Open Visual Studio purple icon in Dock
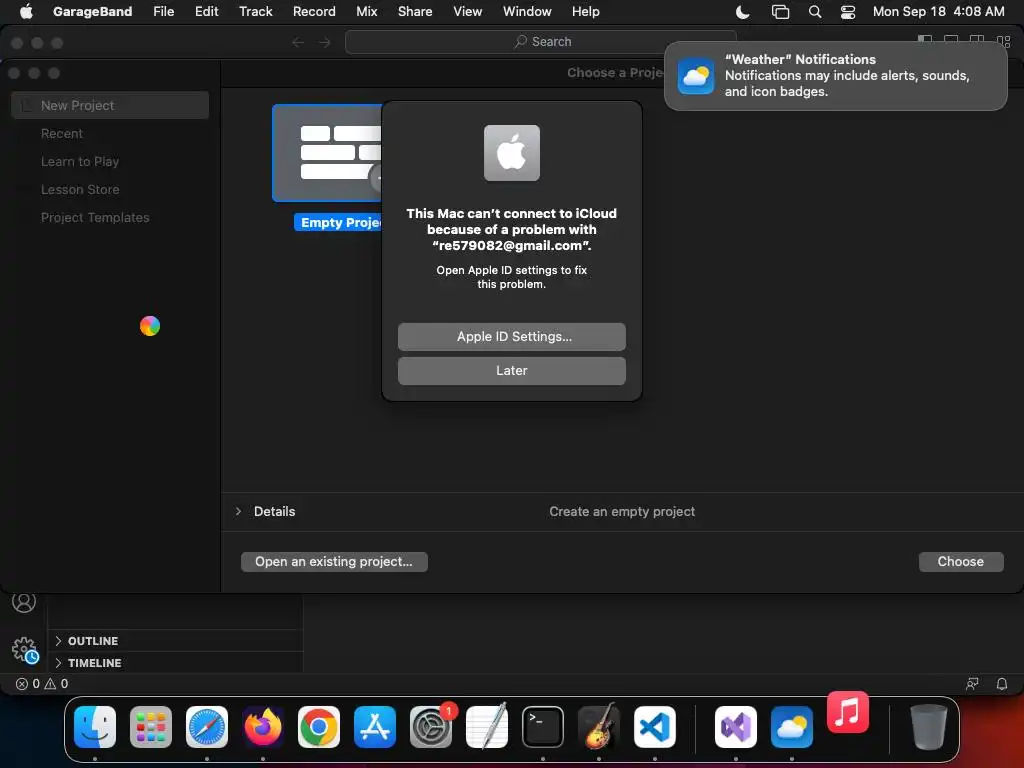Image resolution: width=1024 pixels, height=768 pixels. point(736,727)
